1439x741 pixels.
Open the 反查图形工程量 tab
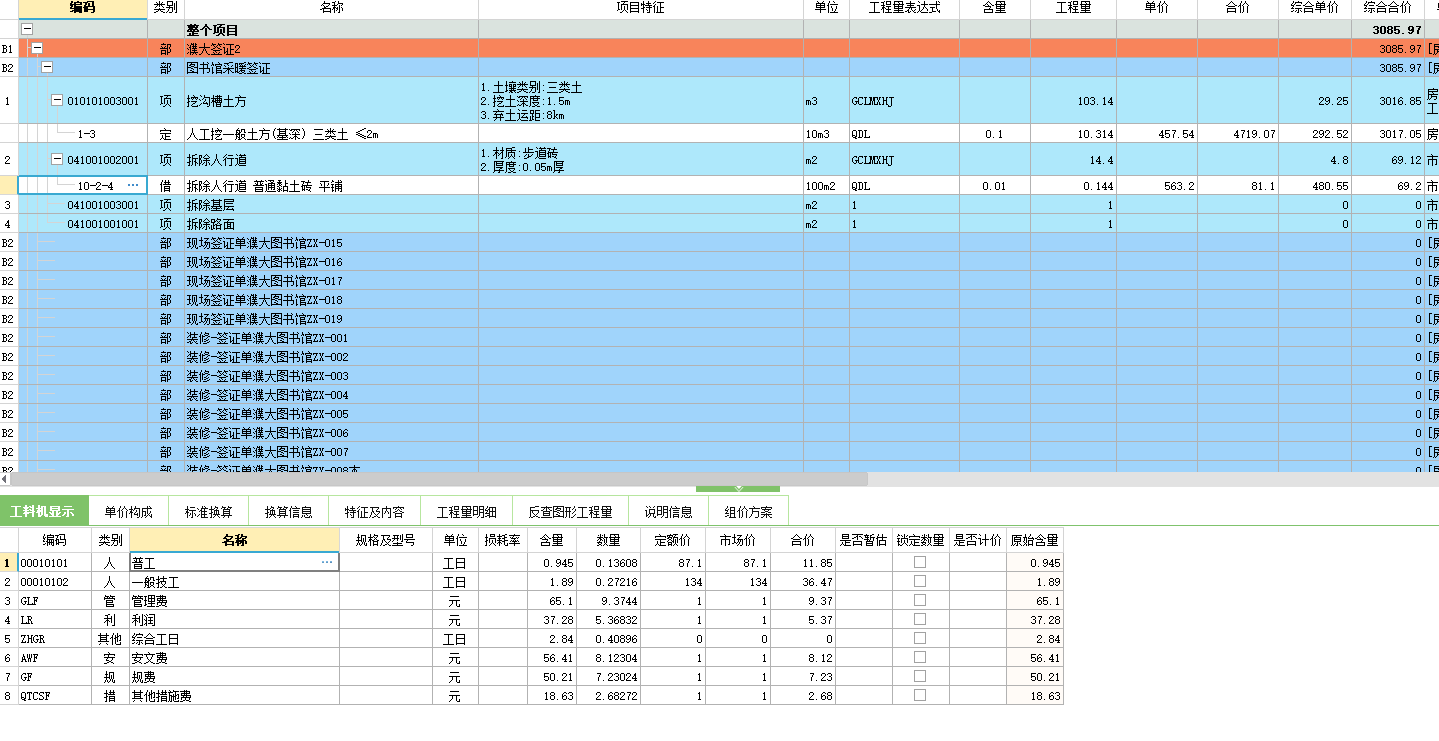click(x=570, y=511)
